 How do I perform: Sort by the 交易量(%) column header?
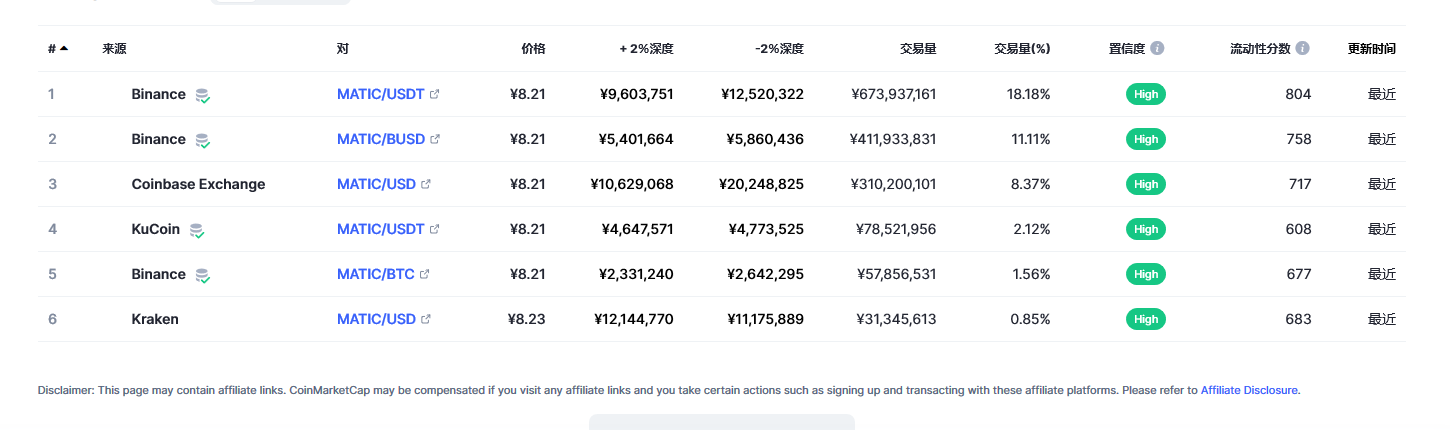1022,48
